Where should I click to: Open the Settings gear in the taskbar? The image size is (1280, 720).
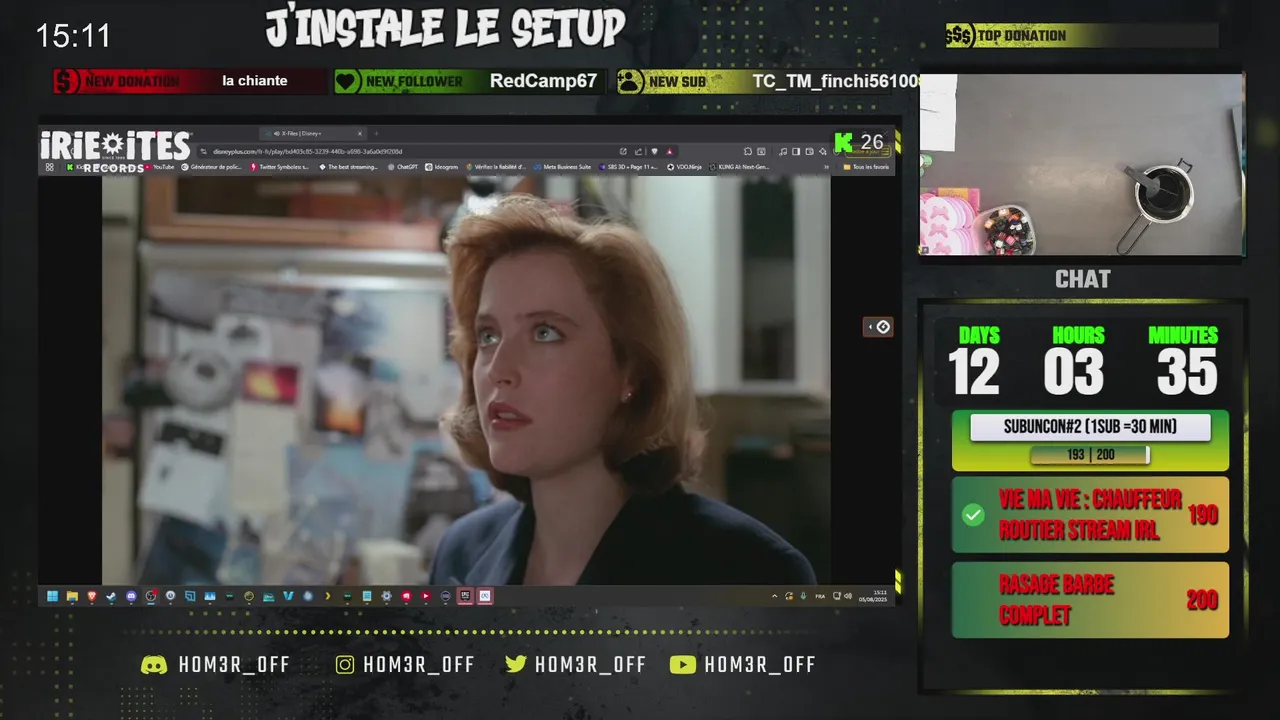[386, 596]
